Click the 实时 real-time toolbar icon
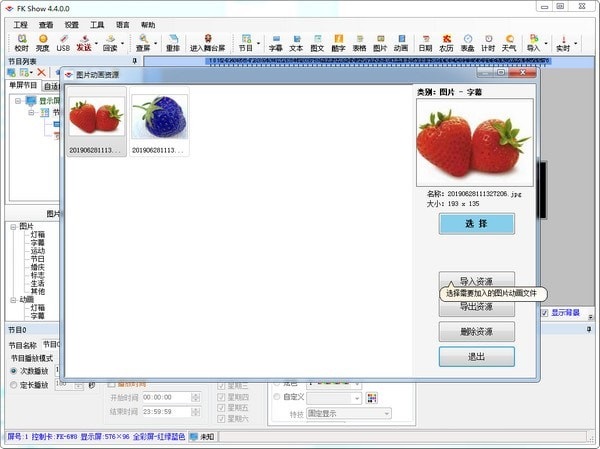 563,43
